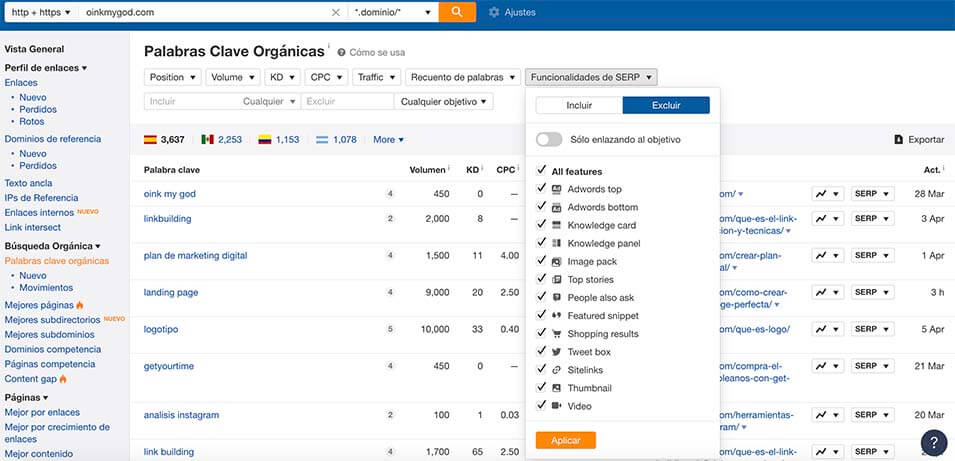Viewport: 955px width, 461px height.
Task: Uncheck the Adwords top checkbox
Action: 541,189
